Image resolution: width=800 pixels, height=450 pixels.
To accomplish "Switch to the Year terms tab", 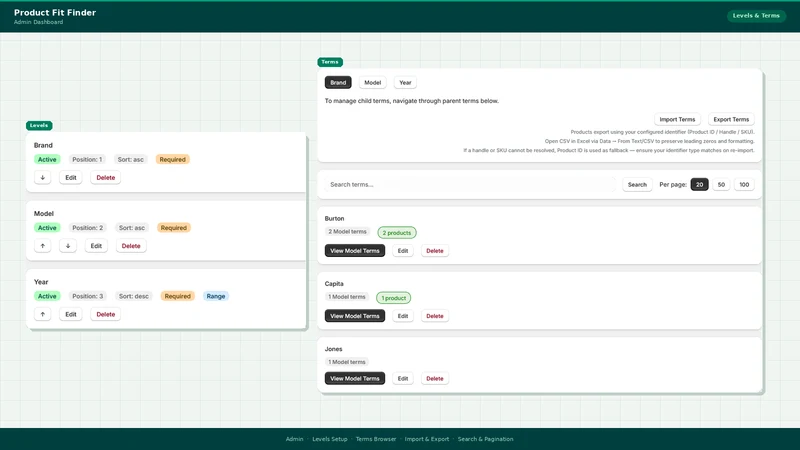I will pyautogui.click(x=405, y=83).
